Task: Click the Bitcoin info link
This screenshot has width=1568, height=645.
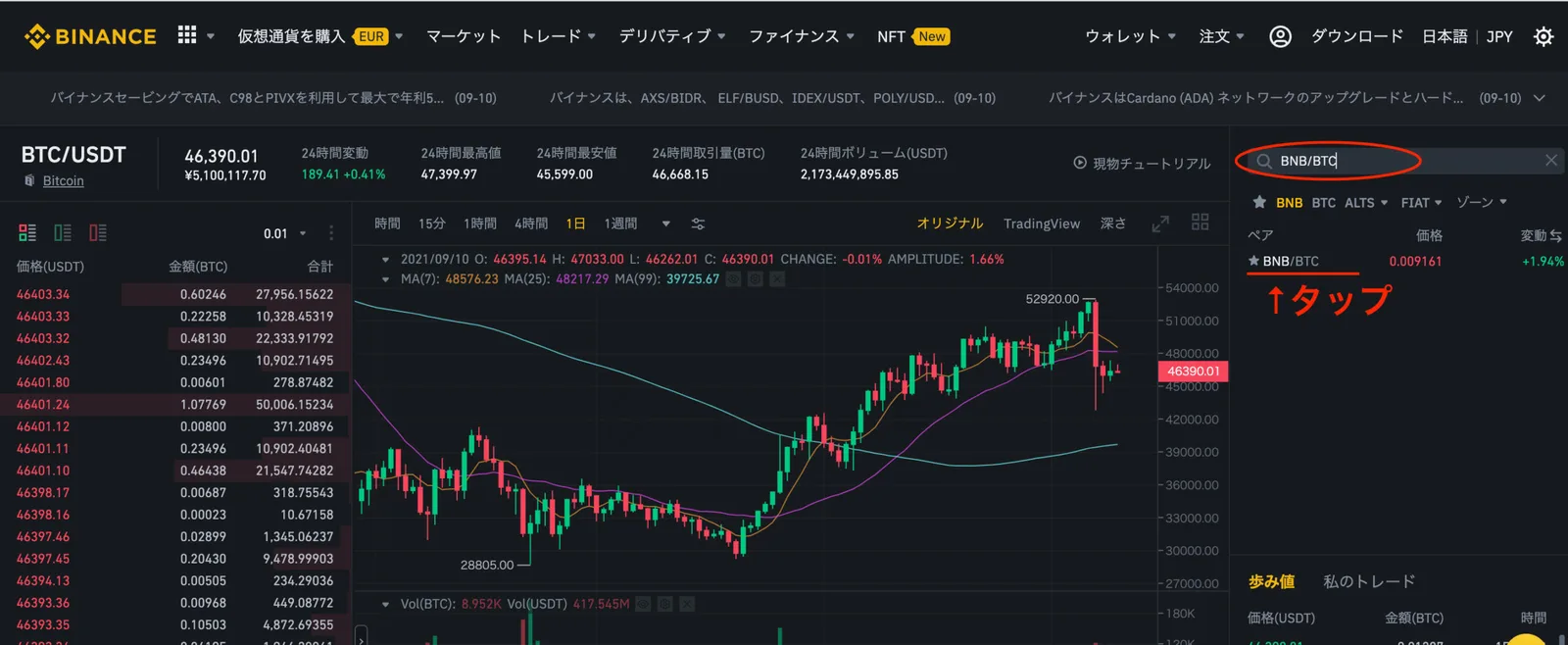Action: [x=63, y=180]
